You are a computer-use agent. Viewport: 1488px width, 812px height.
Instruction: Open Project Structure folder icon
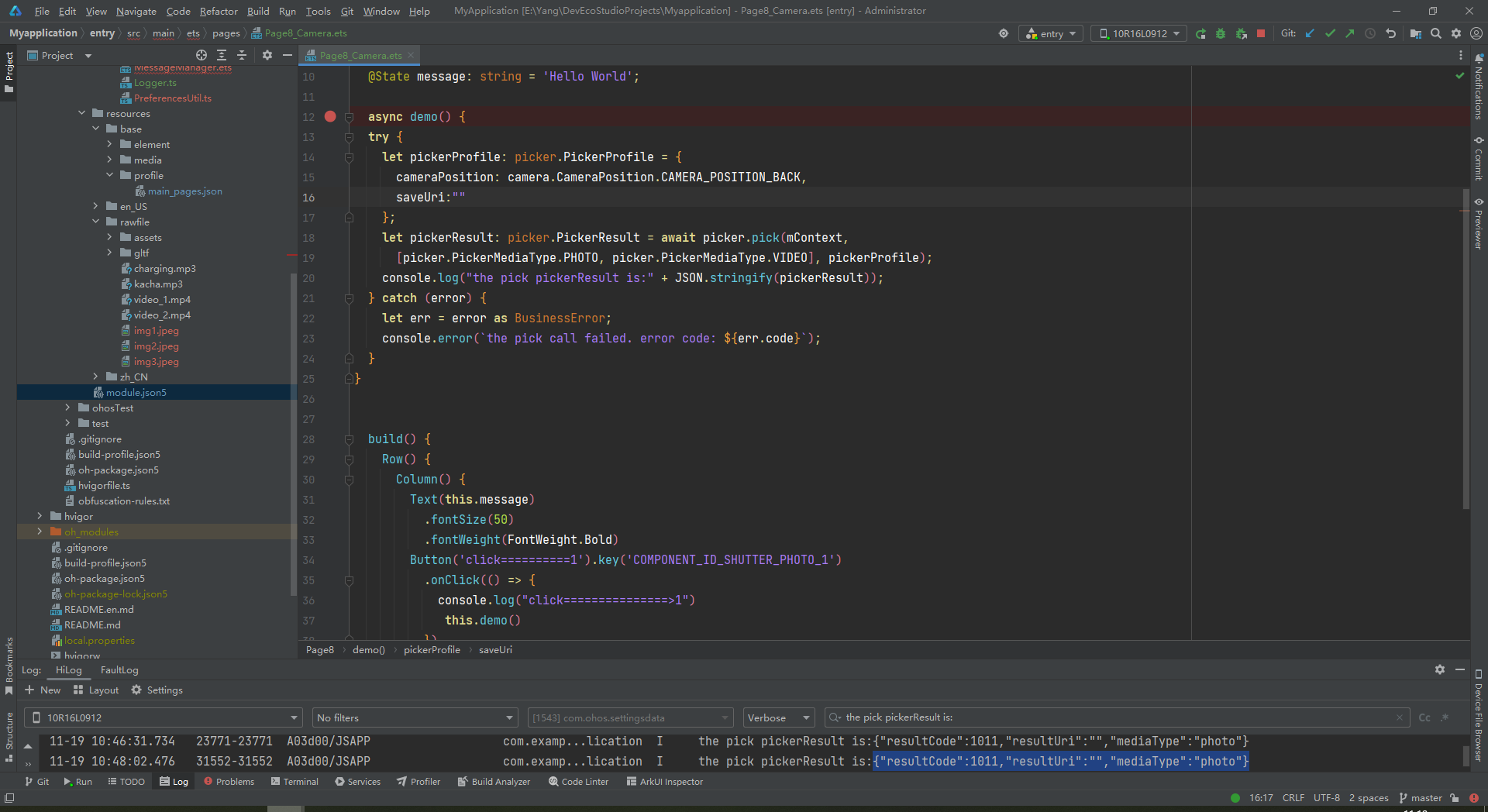click(1415, 33)
